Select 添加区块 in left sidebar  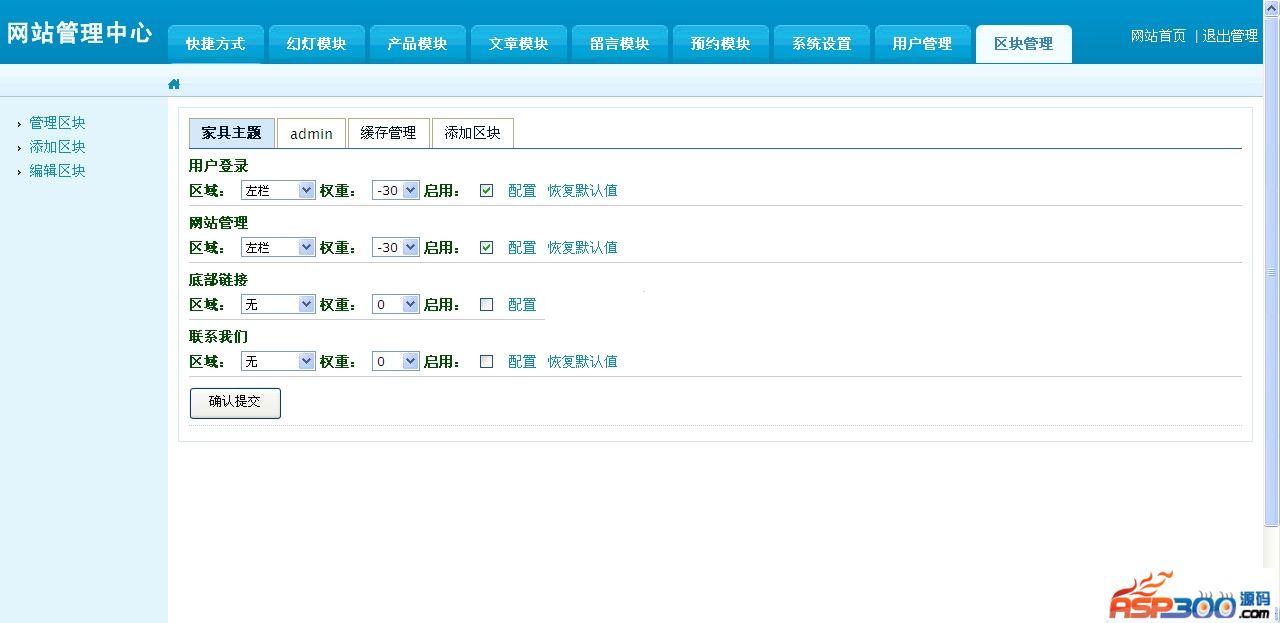57,147
